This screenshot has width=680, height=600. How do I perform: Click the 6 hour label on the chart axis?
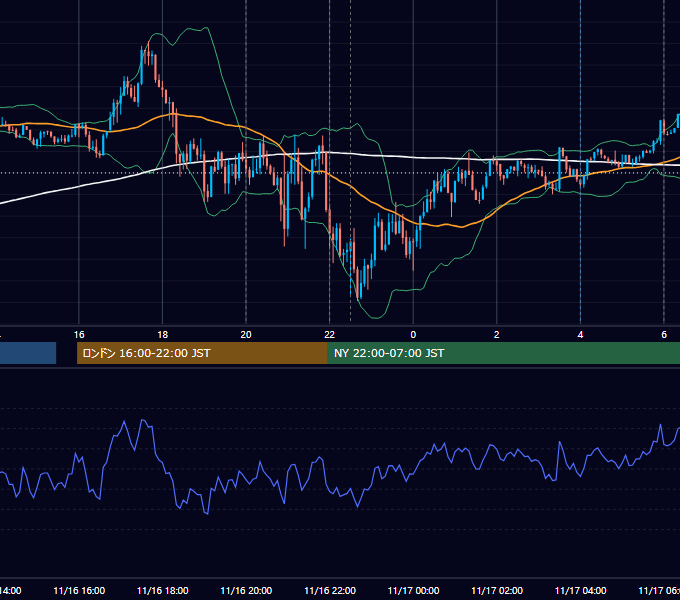[664, 335]
